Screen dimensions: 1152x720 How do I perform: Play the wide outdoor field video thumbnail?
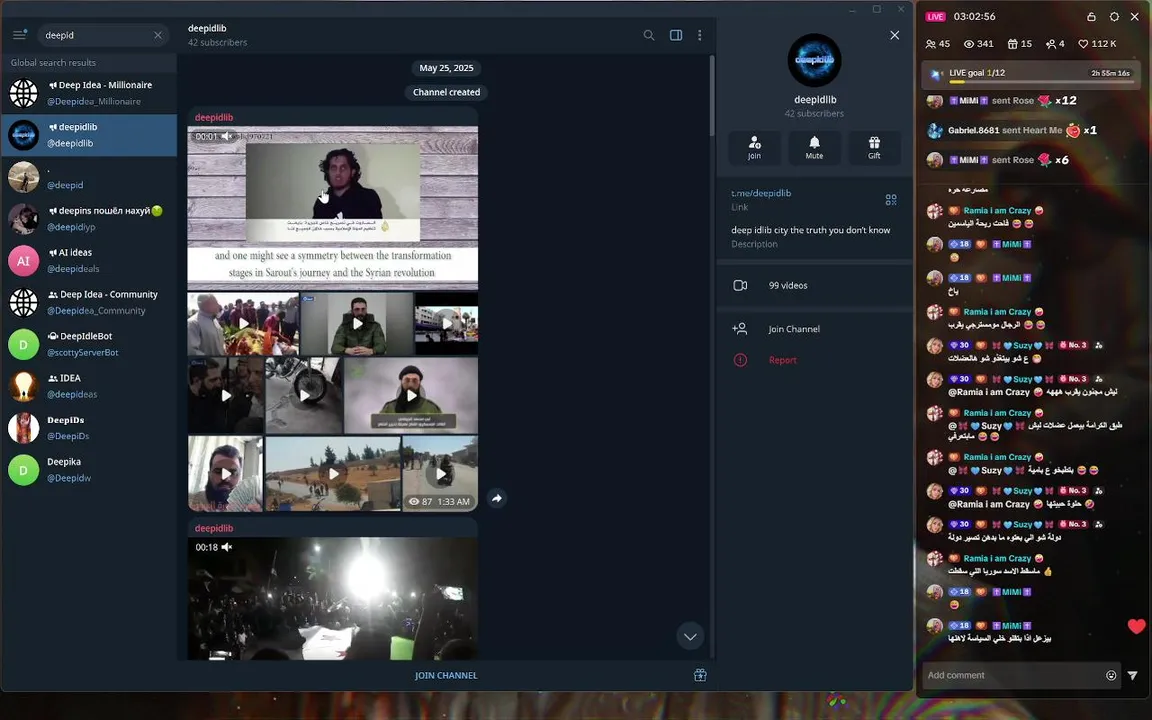click(333, 473)
